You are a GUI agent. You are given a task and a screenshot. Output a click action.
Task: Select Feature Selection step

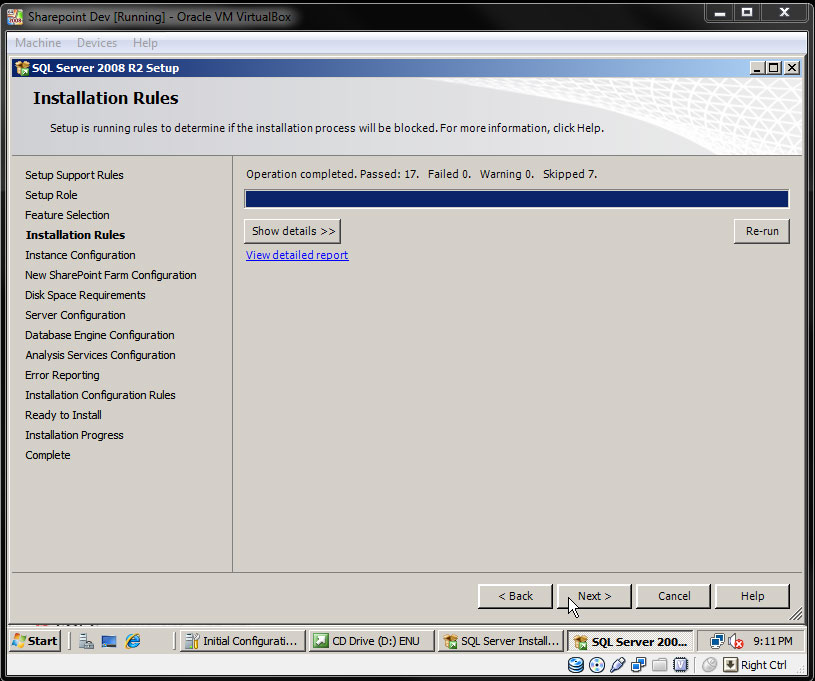click(68, 215)
